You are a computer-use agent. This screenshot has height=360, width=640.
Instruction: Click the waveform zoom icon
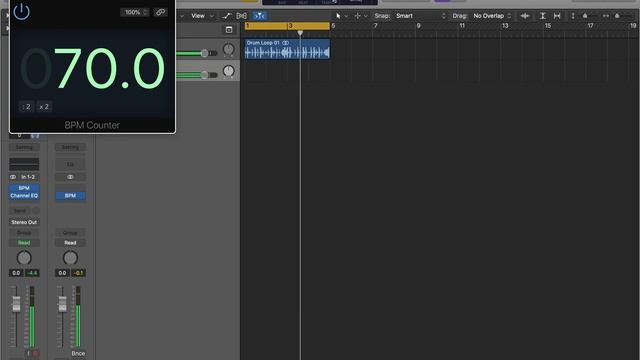(525, 16)
